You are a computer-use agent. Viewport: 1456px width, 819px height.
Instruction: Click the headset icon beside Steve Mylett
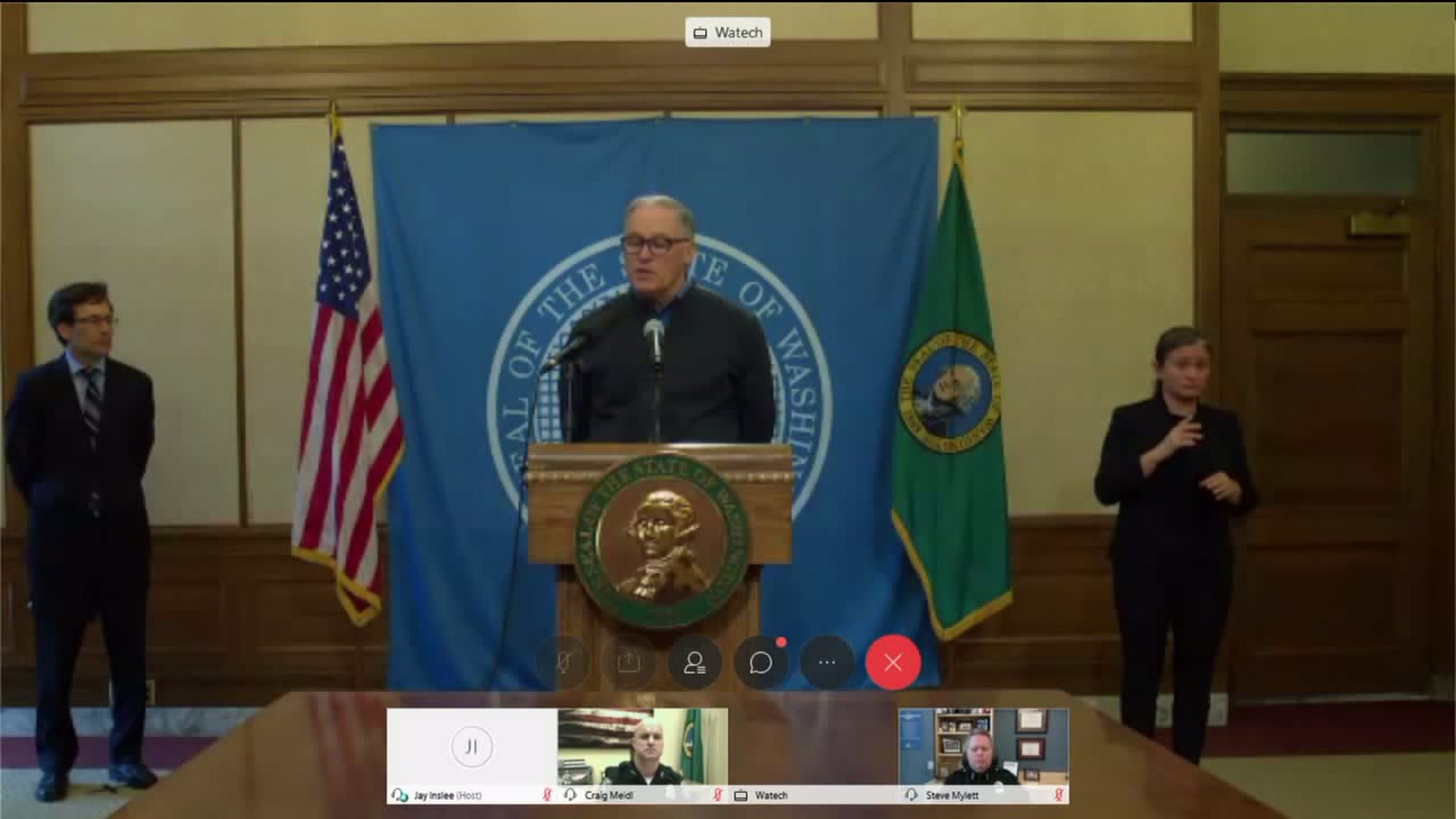[x=912, y=795]
